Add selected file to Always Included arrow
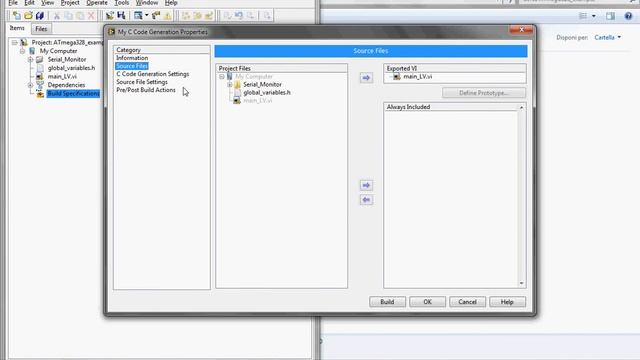The width and height of the screenshot is (640, 360). click(x=366, y=185)
